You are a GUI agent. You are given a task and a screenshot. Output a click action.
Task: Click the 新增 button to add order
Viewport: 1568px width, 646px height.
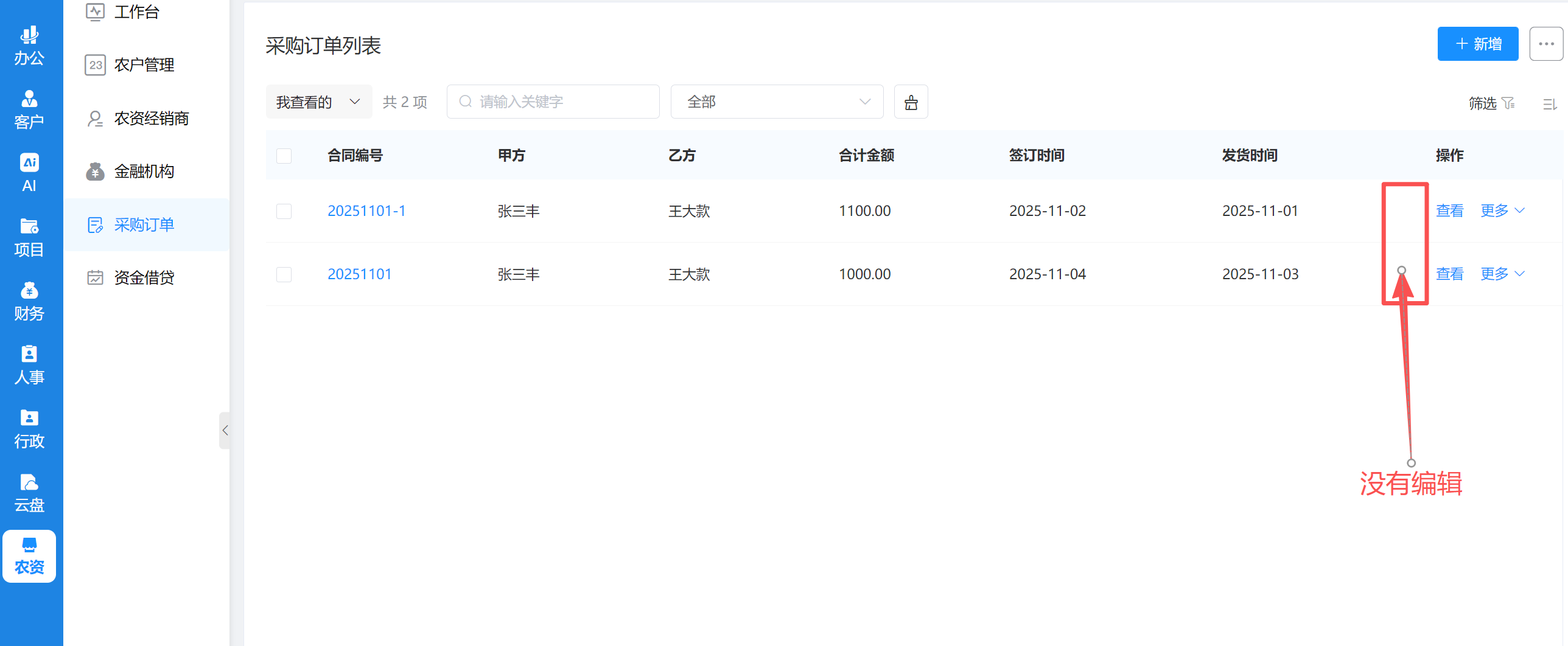tap(1477, 44)
